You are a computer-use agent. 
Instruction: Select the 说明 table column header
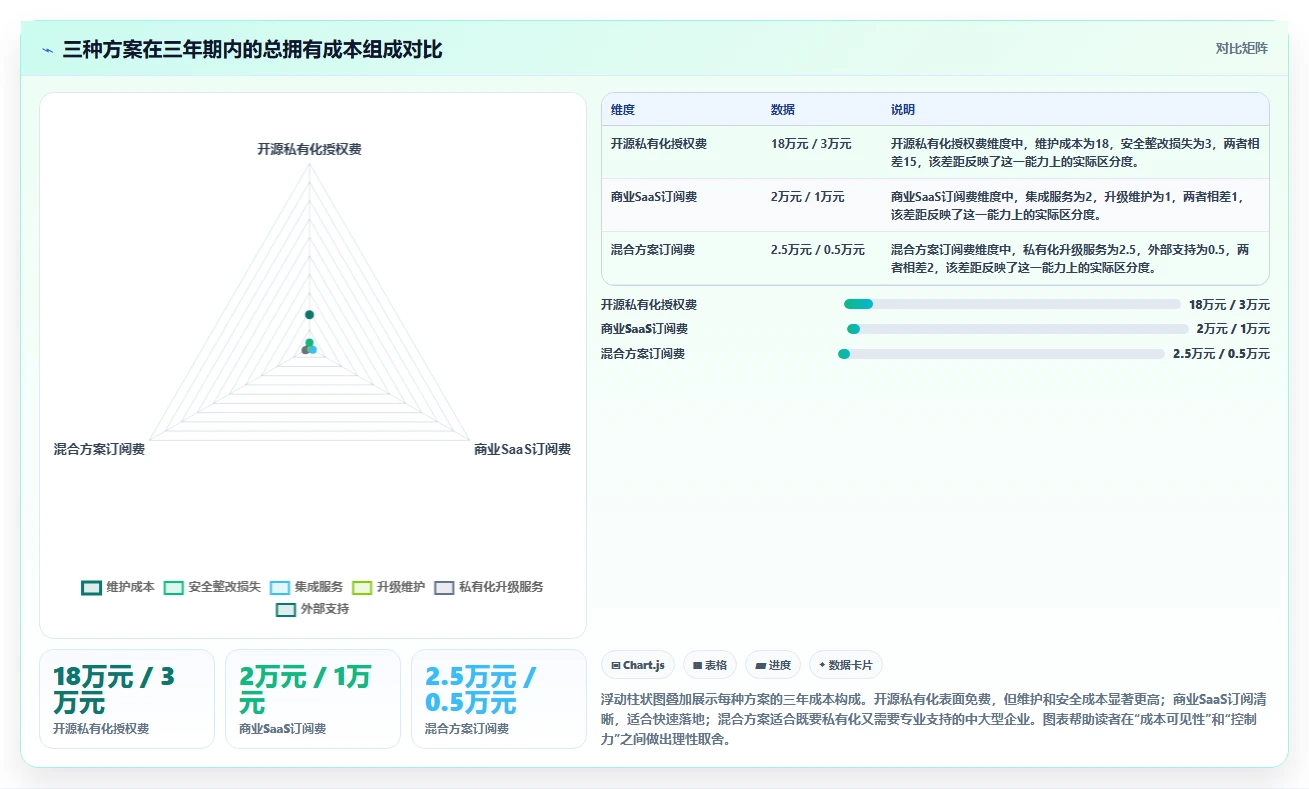903,110
